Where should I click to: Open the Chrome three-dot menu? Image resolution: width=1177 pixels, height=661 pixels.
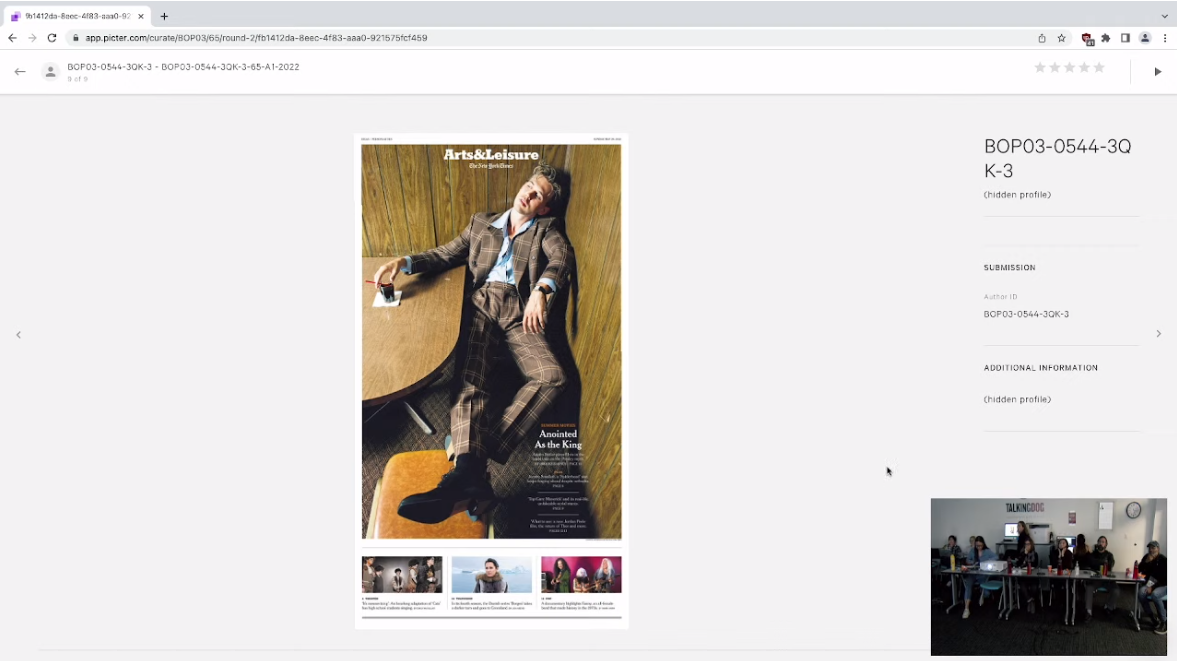point(1165,38)
